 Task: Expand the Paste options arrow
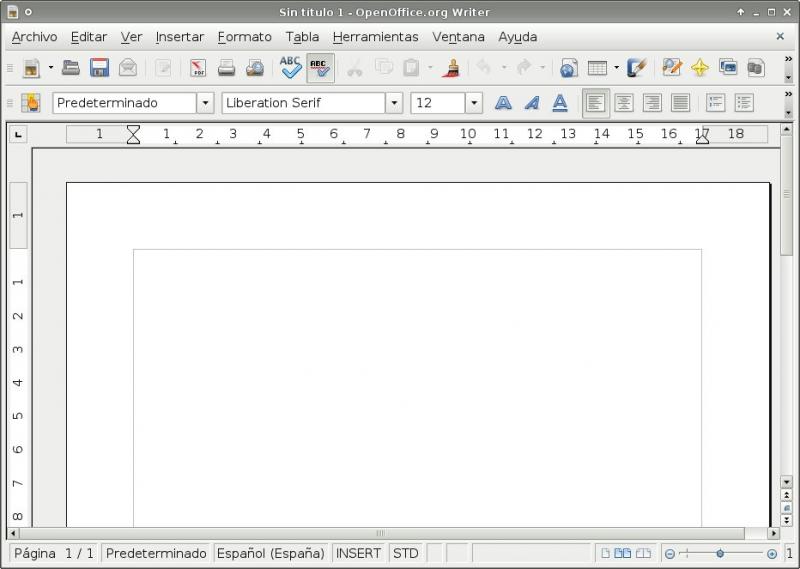[430, 67]
